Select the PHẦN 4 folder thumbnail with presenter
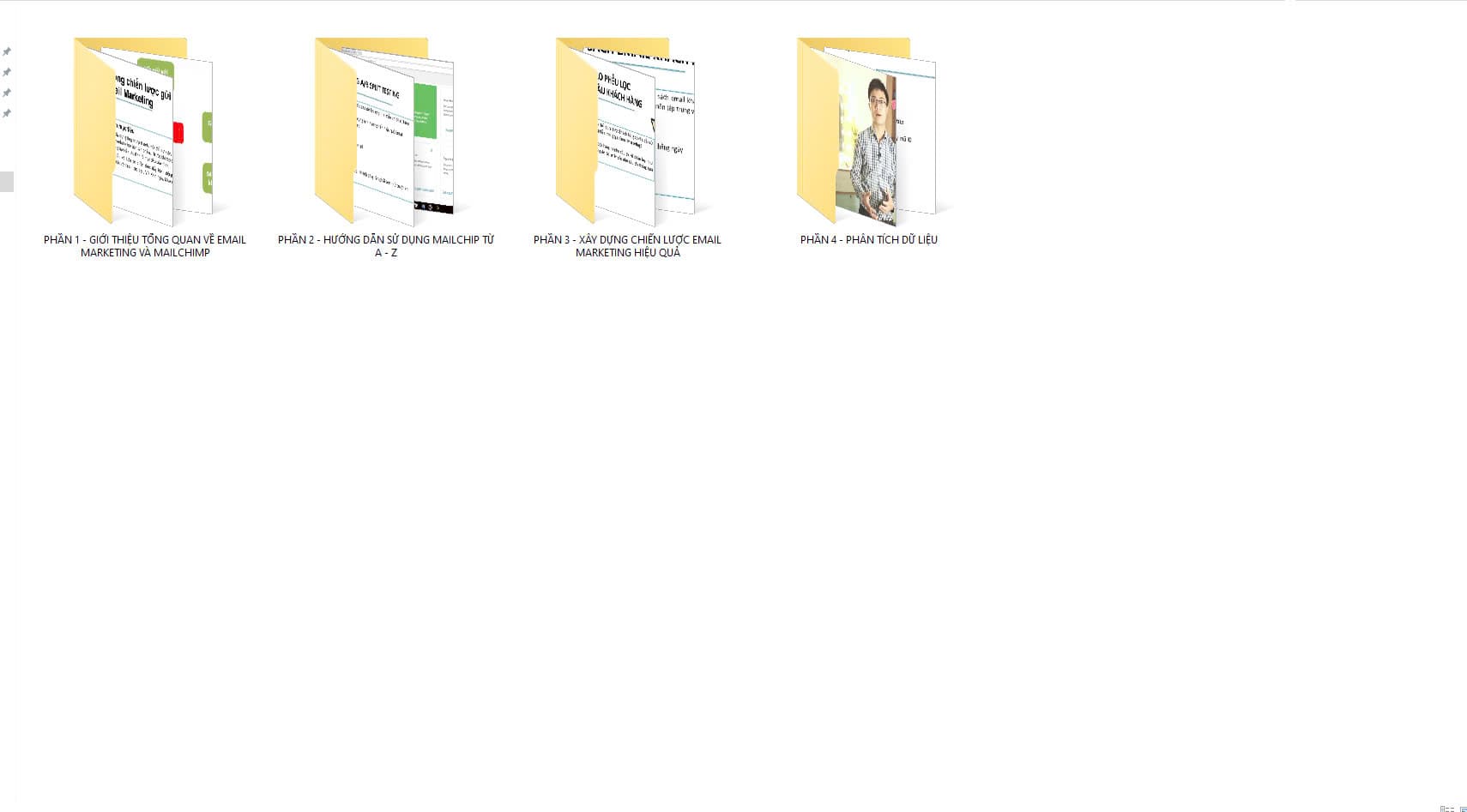Viewport: 1467px width, 812px height. click(866, 131)
